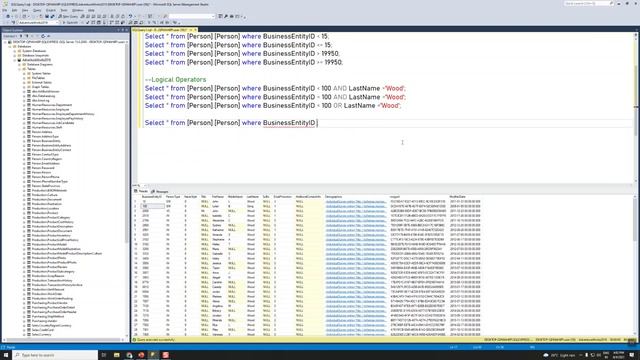Select the Production.WorkOrder table

click(47, 293)
